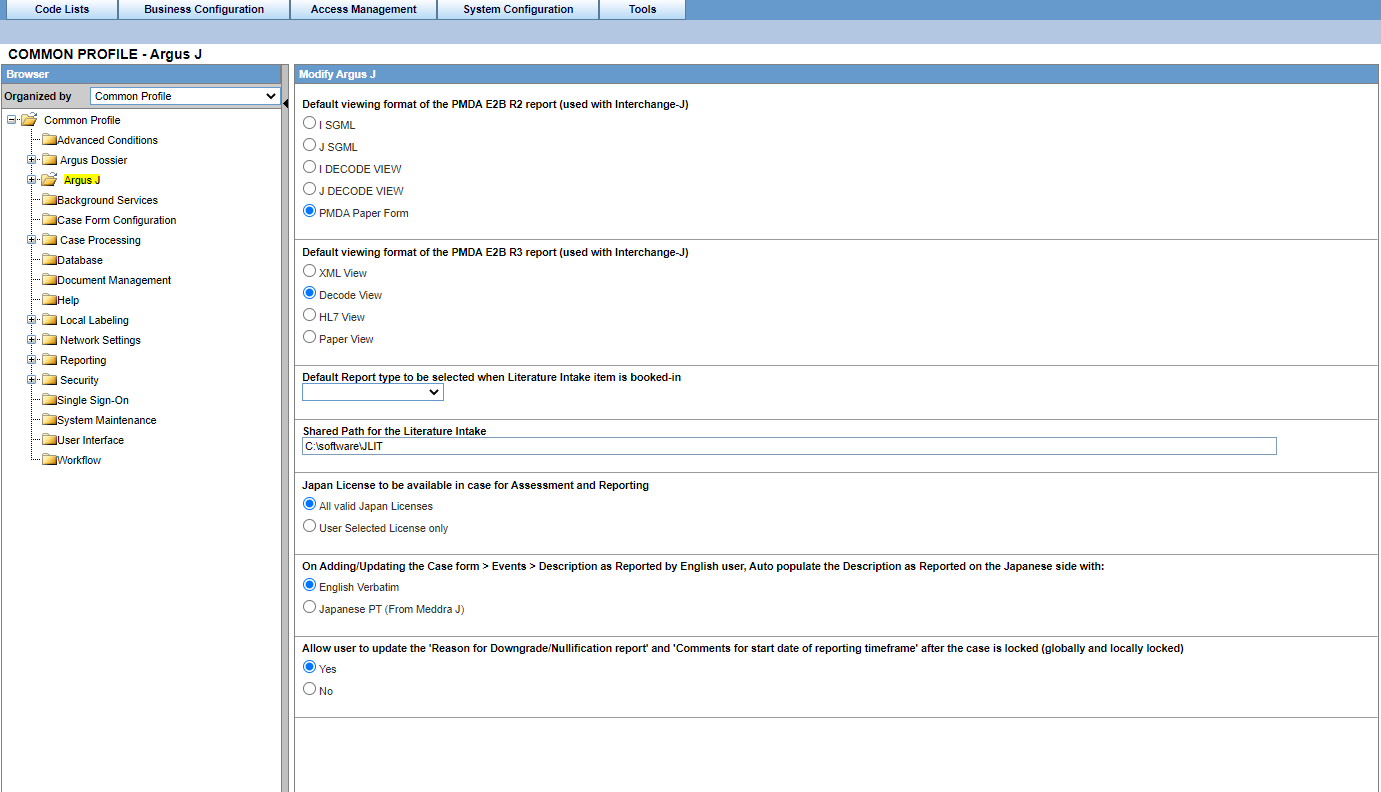Image resolution: width=1381 pixels, height=792 pixels.
Task: Click the User Interface folder icon
Action: 49,440
